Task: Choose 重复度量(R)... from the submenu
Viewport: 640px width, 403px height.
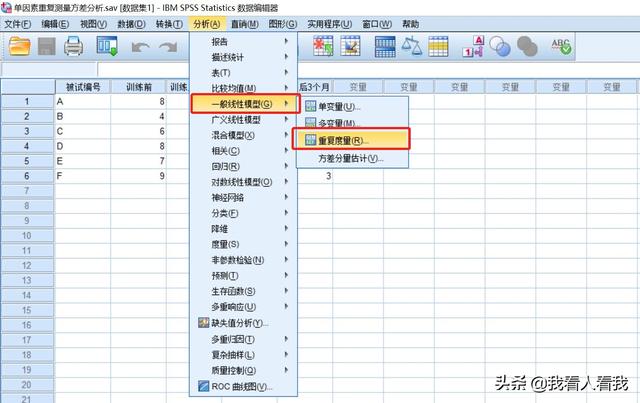Action: pos(351,140)
